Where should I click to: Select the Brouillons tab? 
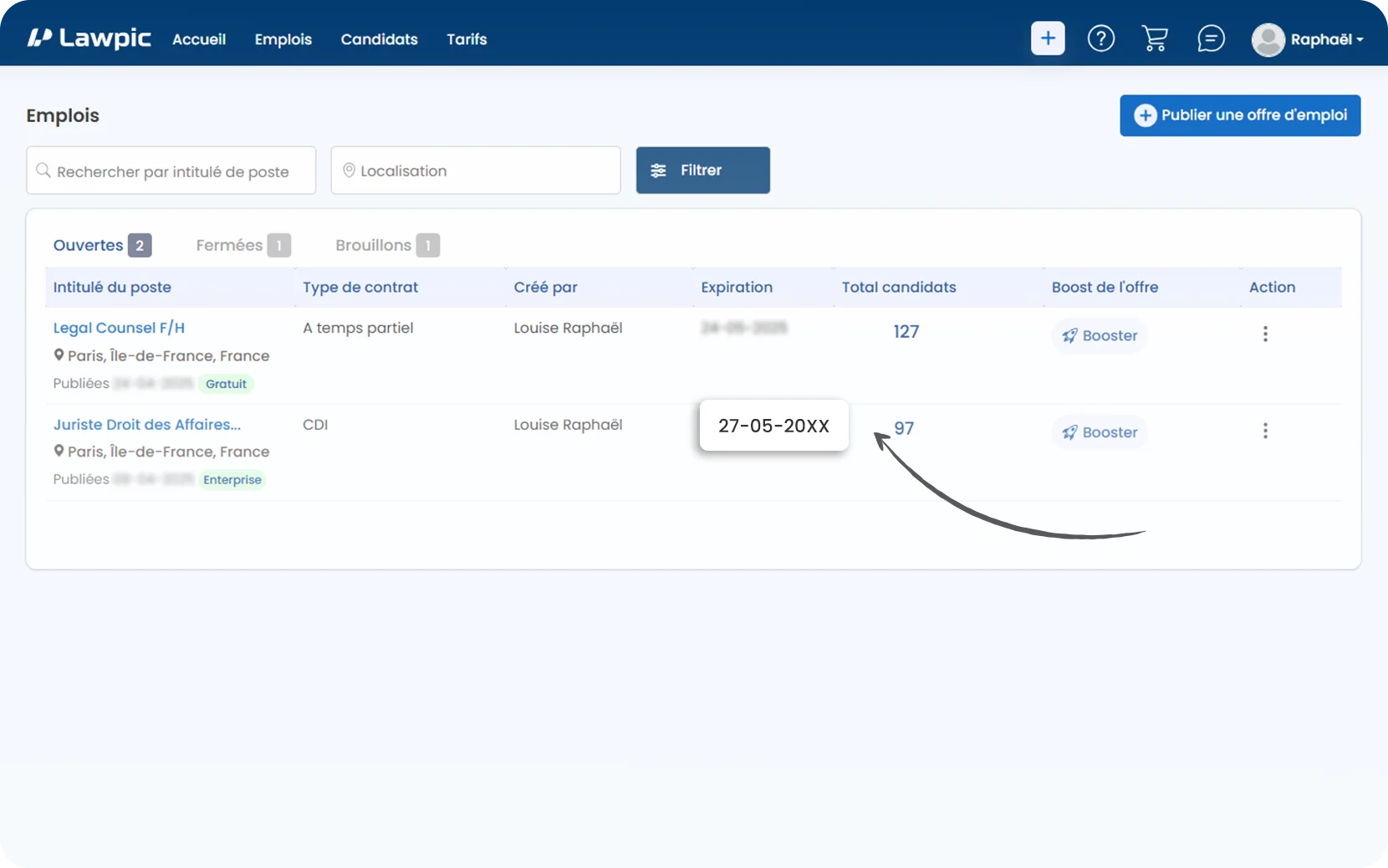tap(387, 245)
